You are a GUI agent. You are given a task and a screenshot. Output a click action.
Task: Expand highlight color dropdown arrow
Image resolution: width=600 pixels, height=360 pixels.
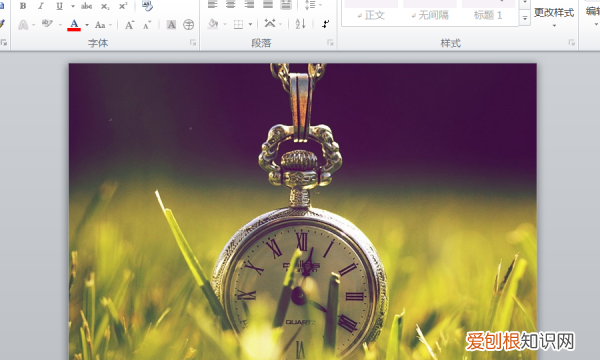[x=60, y=25]
